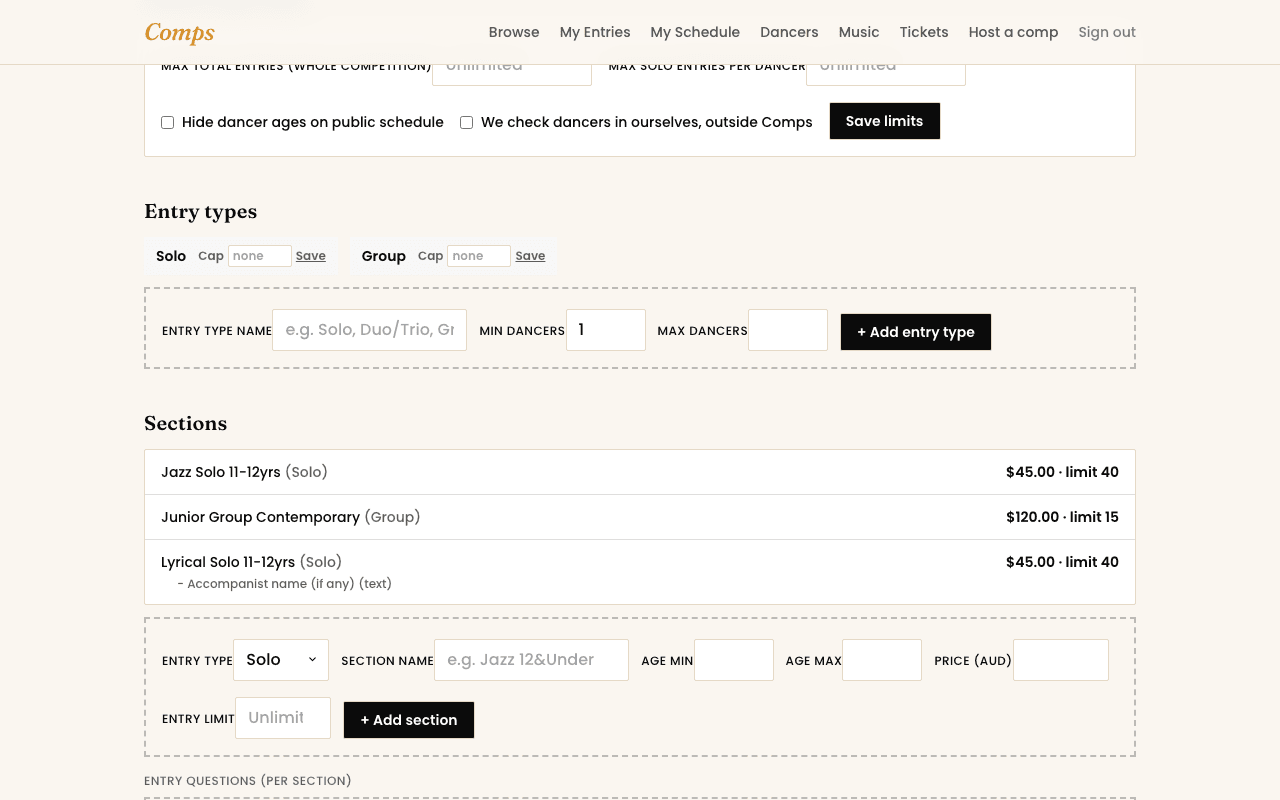
Task: Open Host a comp
Action: 1013,32
